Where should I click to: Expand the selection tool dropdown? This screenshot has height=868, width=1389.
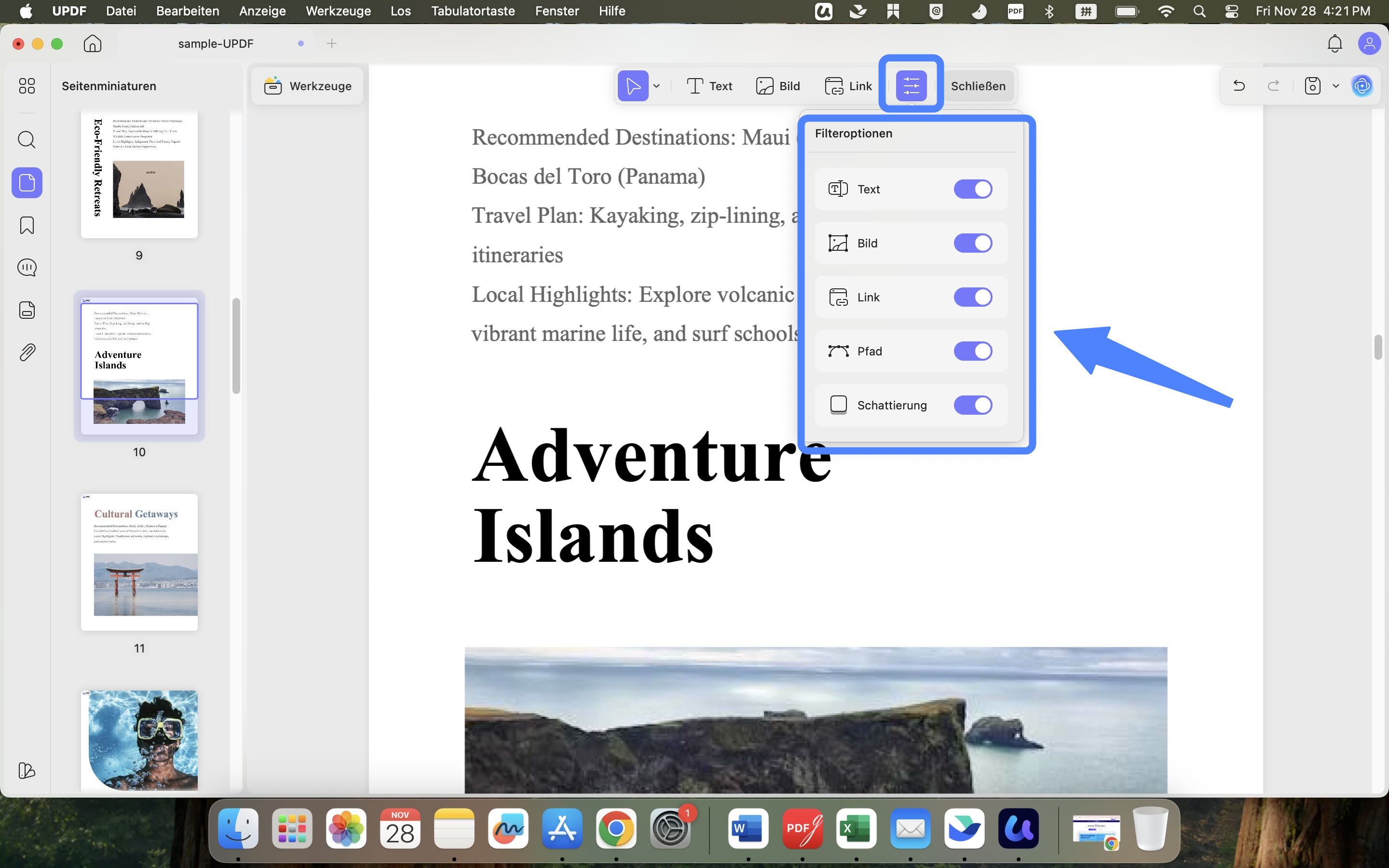pos(656,85)
